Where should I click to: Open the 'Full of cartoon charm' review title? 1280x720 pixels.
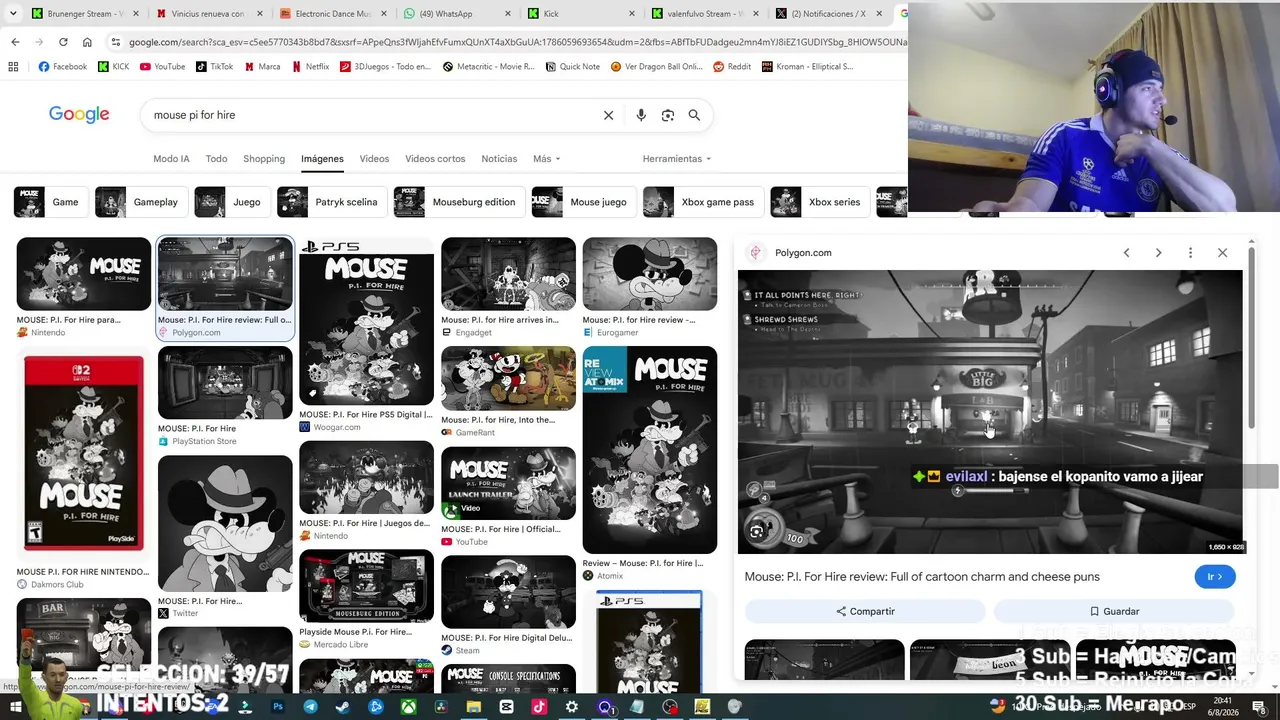point(922,577)
